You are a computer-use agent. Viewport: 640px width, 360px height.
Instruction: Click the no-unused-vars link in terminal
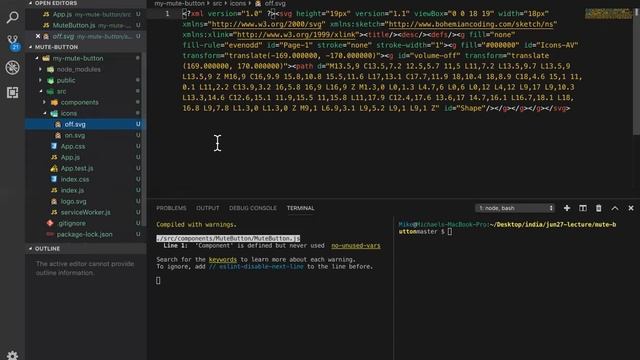tap(356, 246)
